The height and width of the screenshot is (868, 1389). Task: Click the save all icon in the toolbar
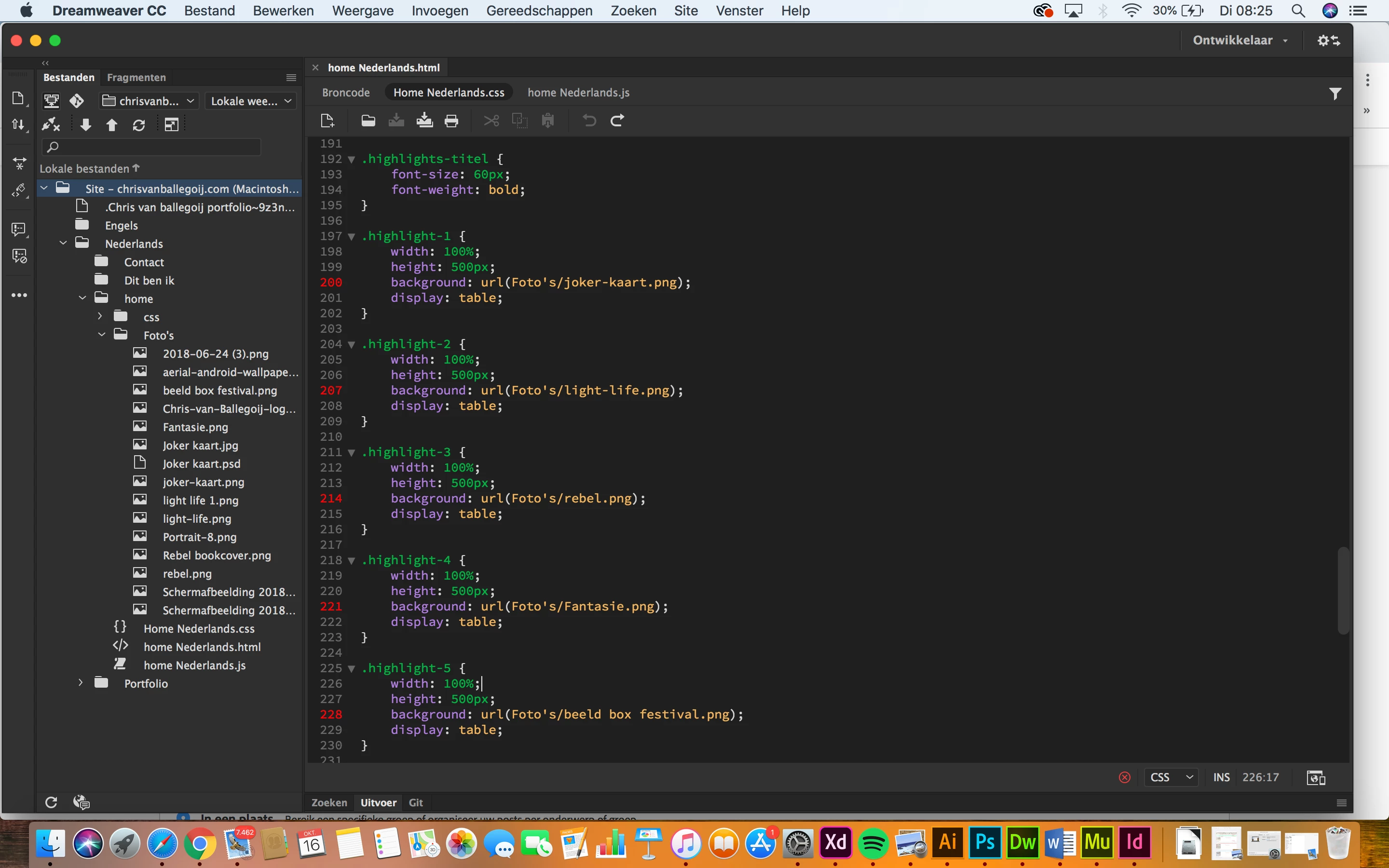(424, 121)
